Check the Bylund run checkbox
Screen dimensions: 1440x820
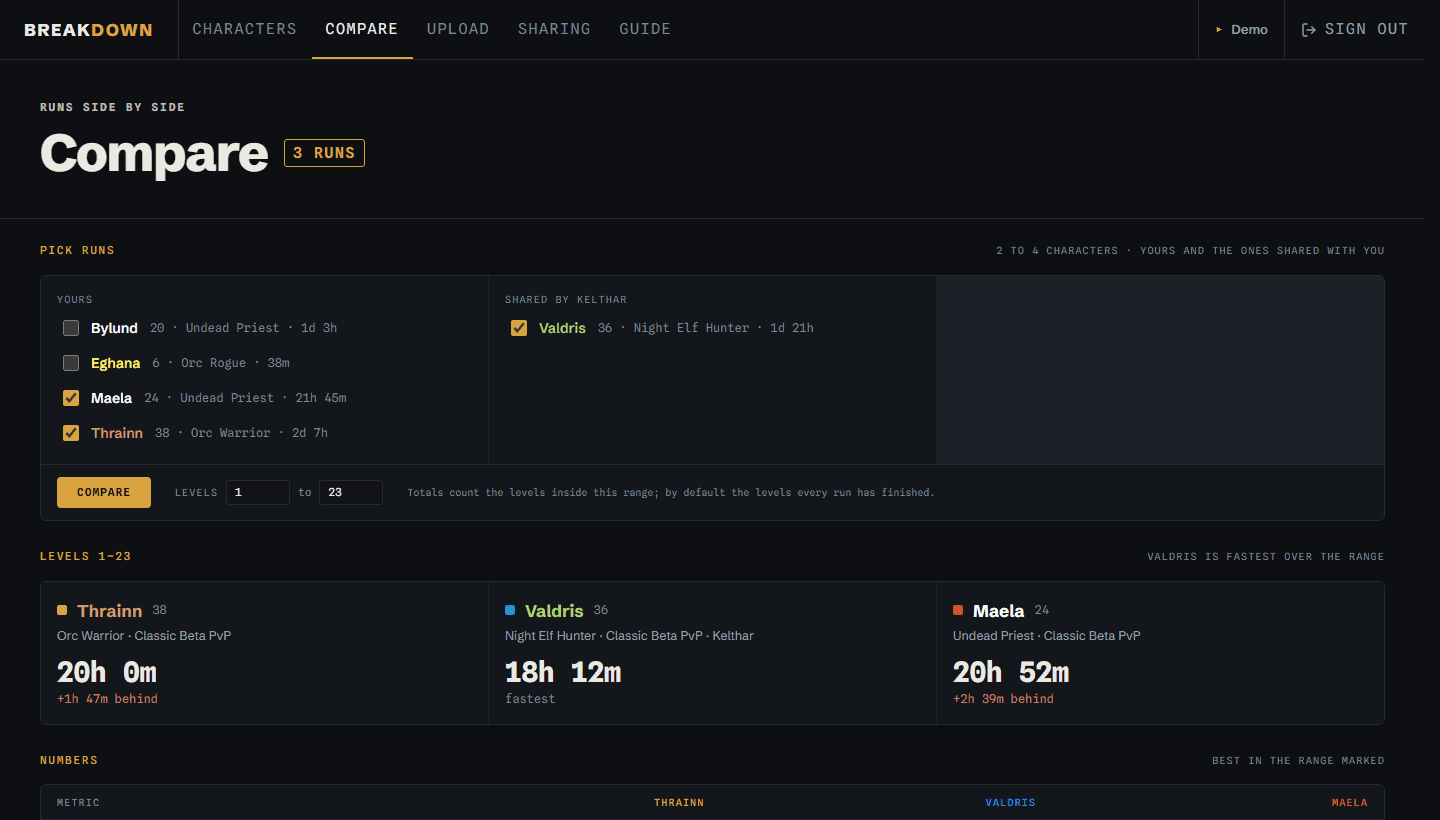[71, 328]
